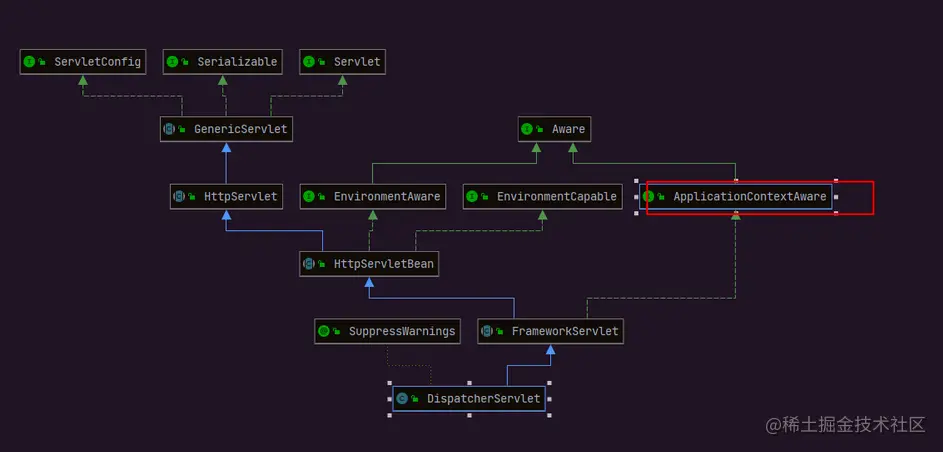
Task: Click the green interface icon on Aware
Action: pyautogui.click(x=527, y=129)
